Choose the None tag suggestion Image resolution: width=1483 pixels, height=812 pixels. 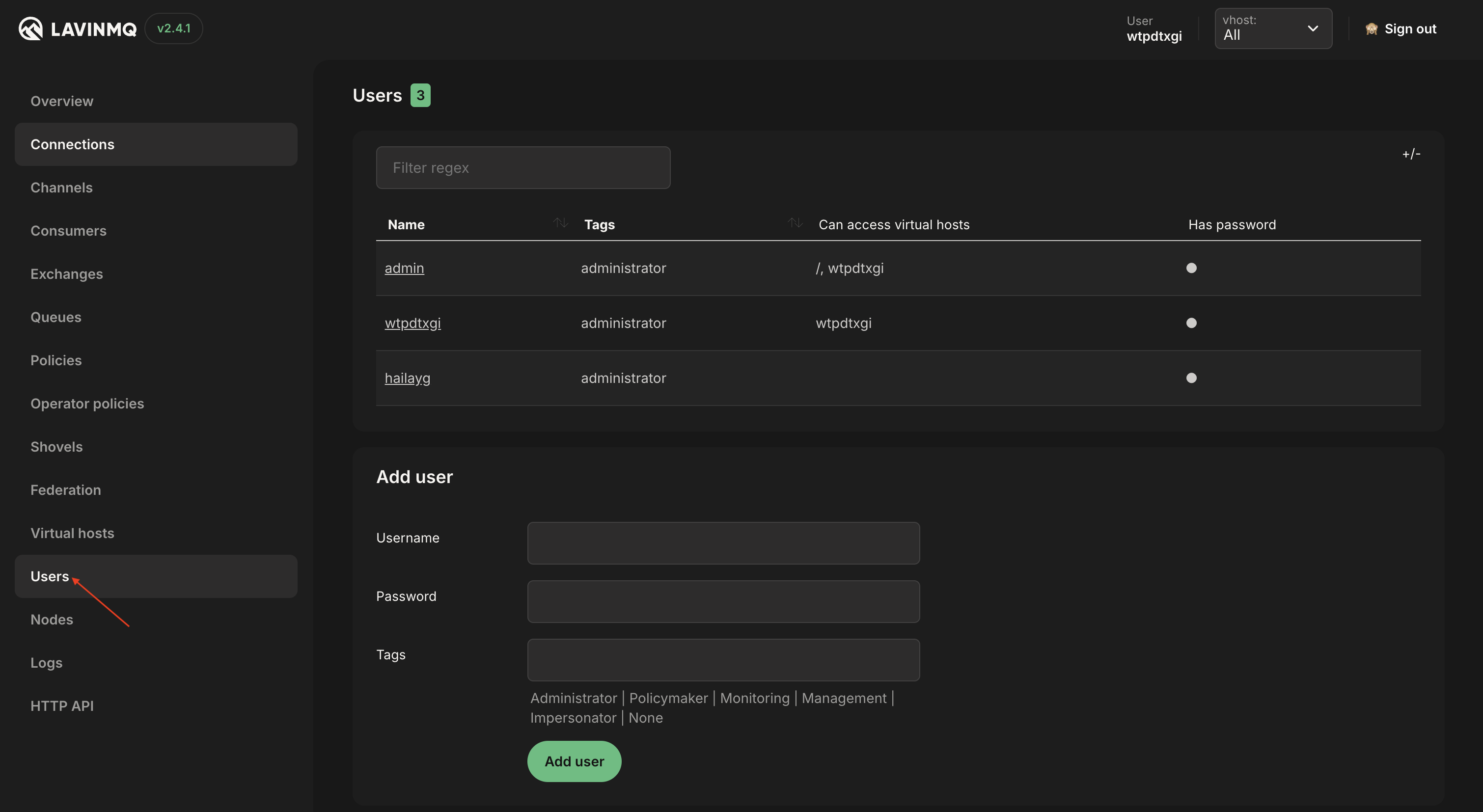pyautogui.click(x=645, y=718)
